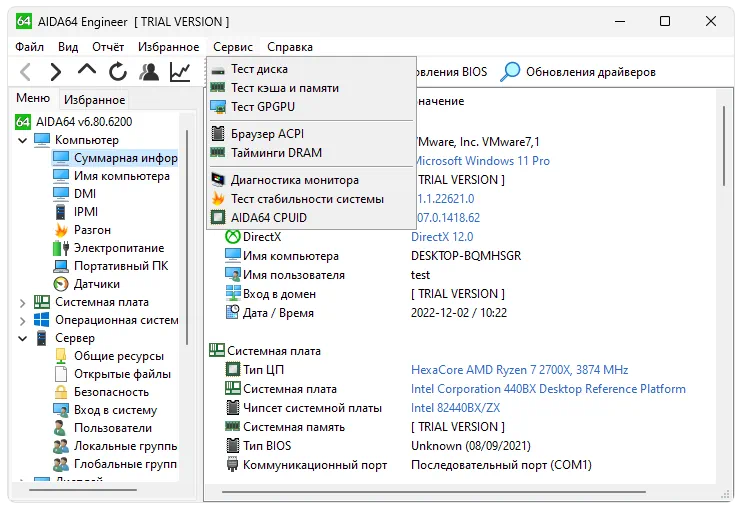Click the Тест GPGPU monitor icon

(x=218, y=107)
